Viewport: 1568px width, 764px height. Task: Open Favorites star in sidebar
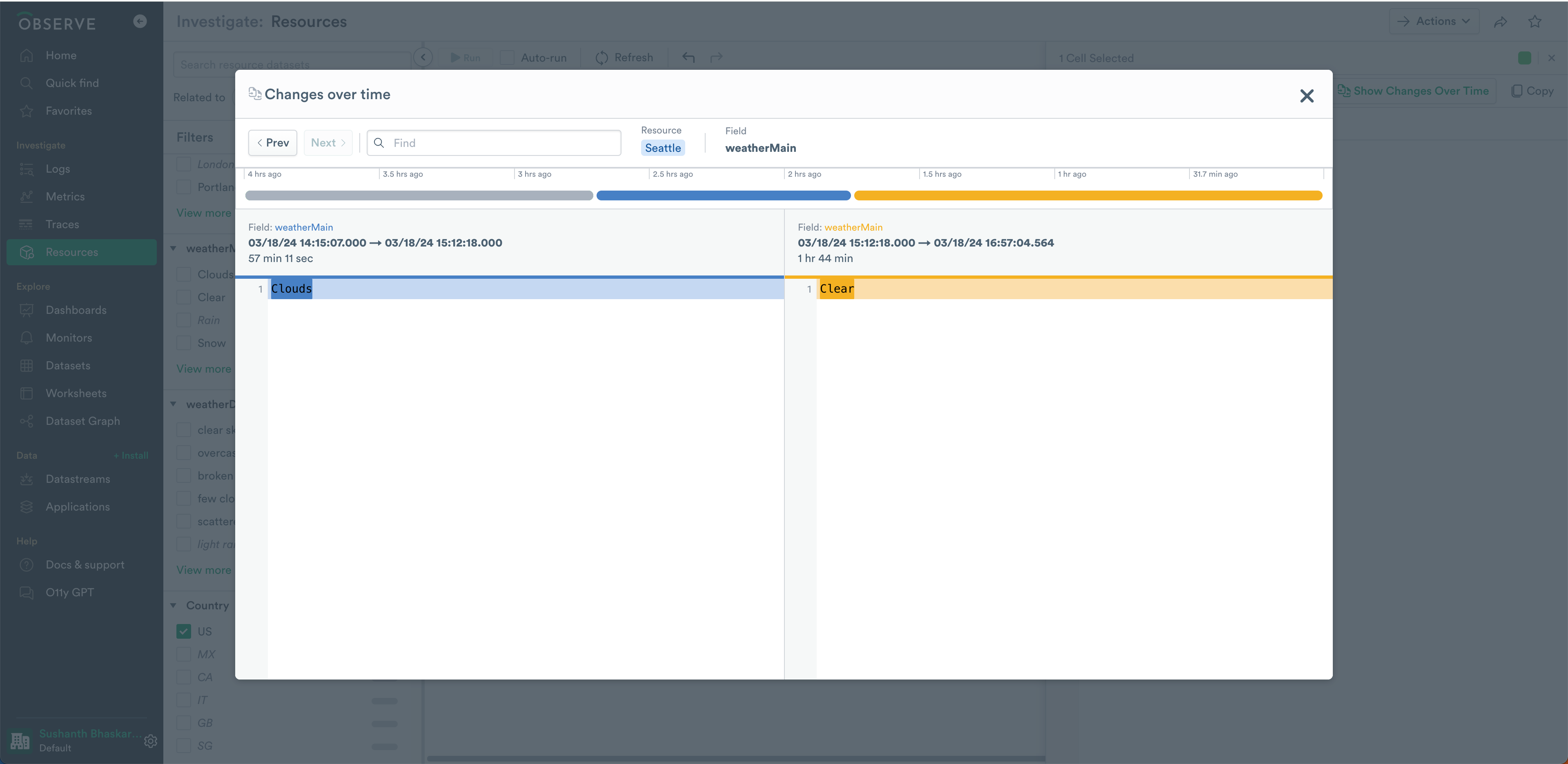pos(26,111)
